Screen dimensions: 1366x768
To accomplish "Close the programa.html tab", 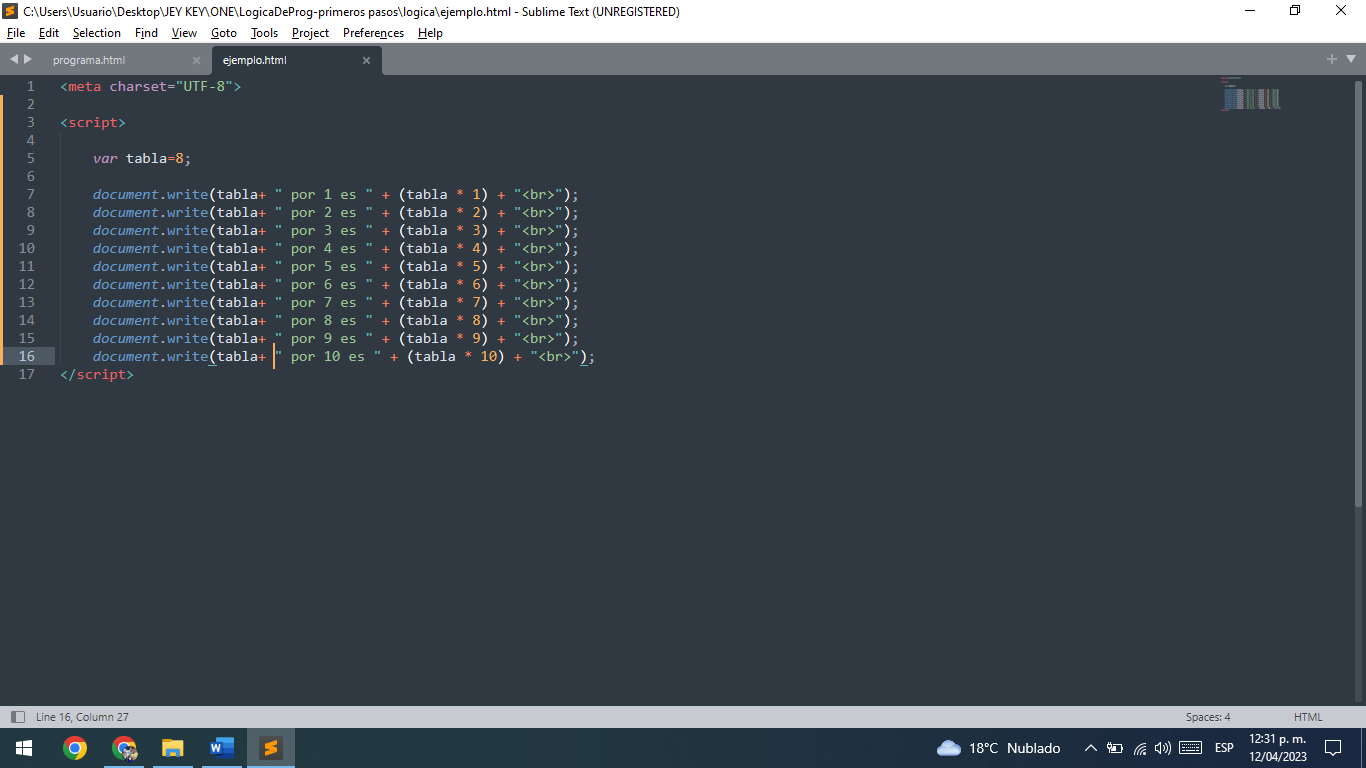I will (196, 60).
